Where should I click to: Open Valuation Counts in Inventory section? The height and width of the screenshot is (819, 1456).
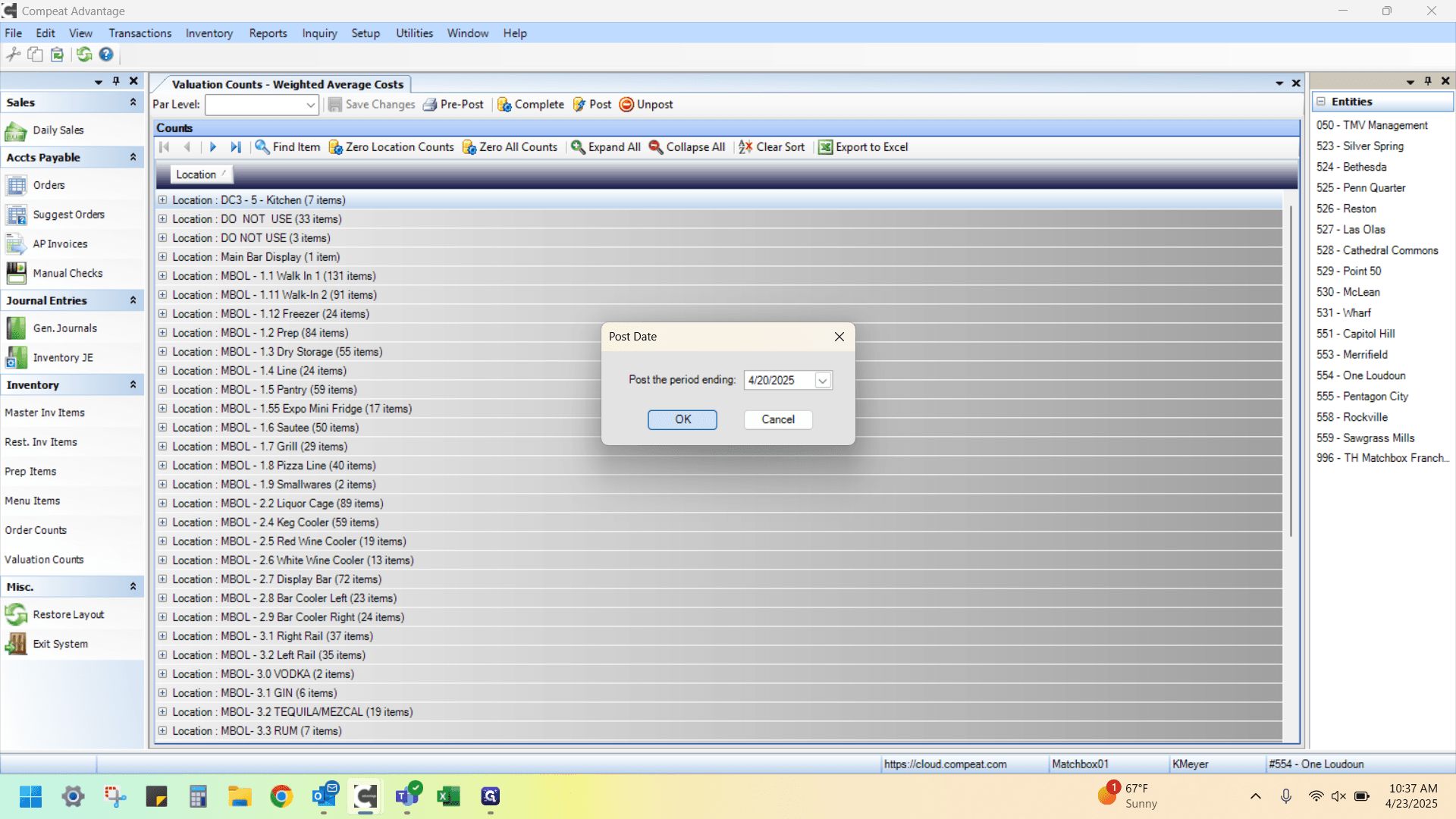tap(44, 560)
